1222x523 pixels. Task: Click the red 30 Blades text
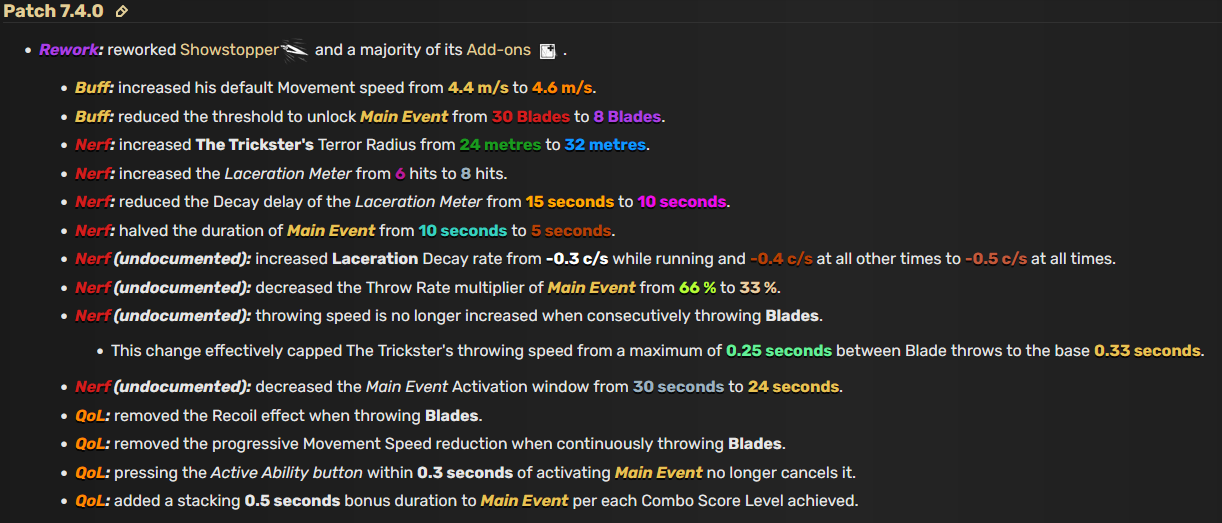pos(531,116)
